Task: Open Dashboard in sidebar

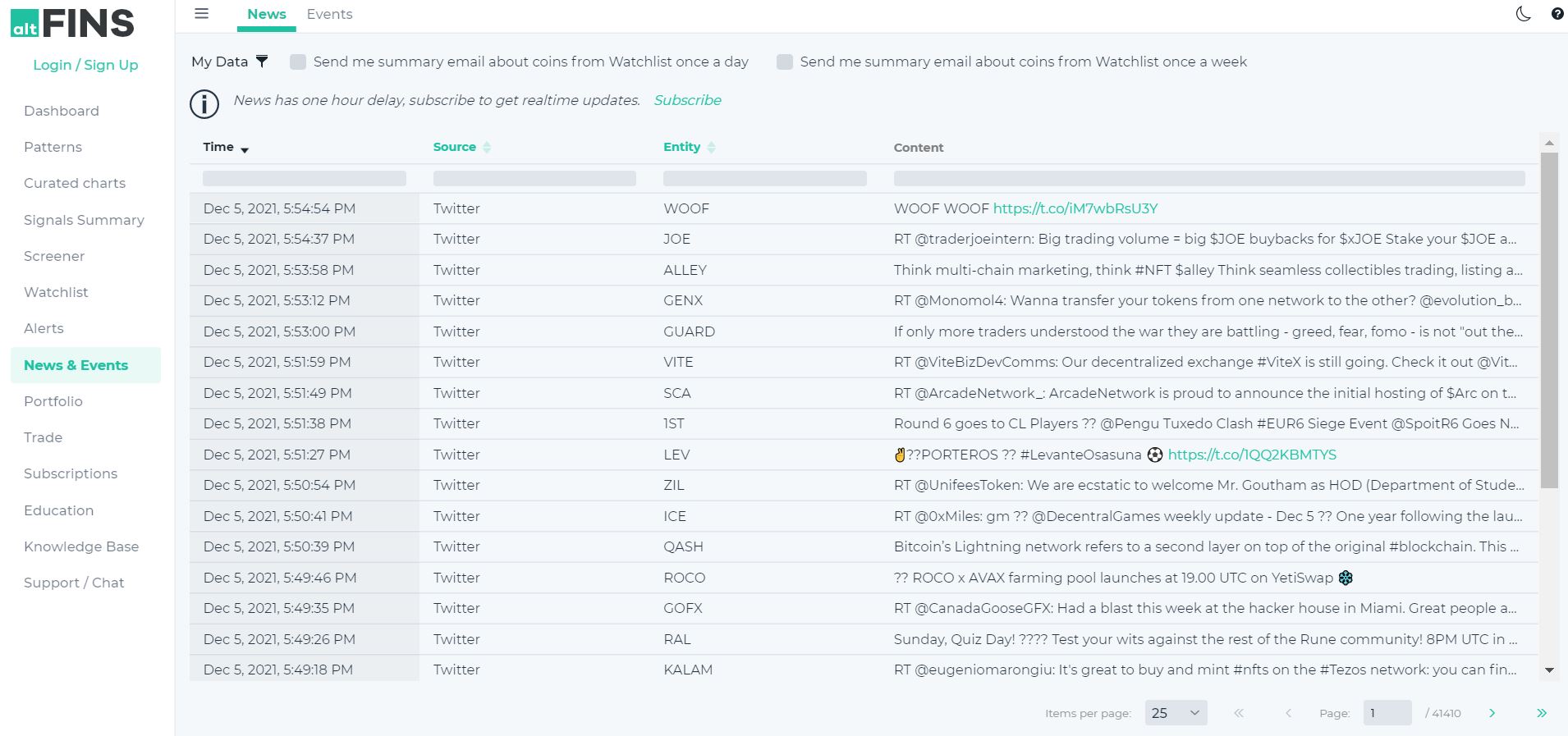Action: click(62, 111)
